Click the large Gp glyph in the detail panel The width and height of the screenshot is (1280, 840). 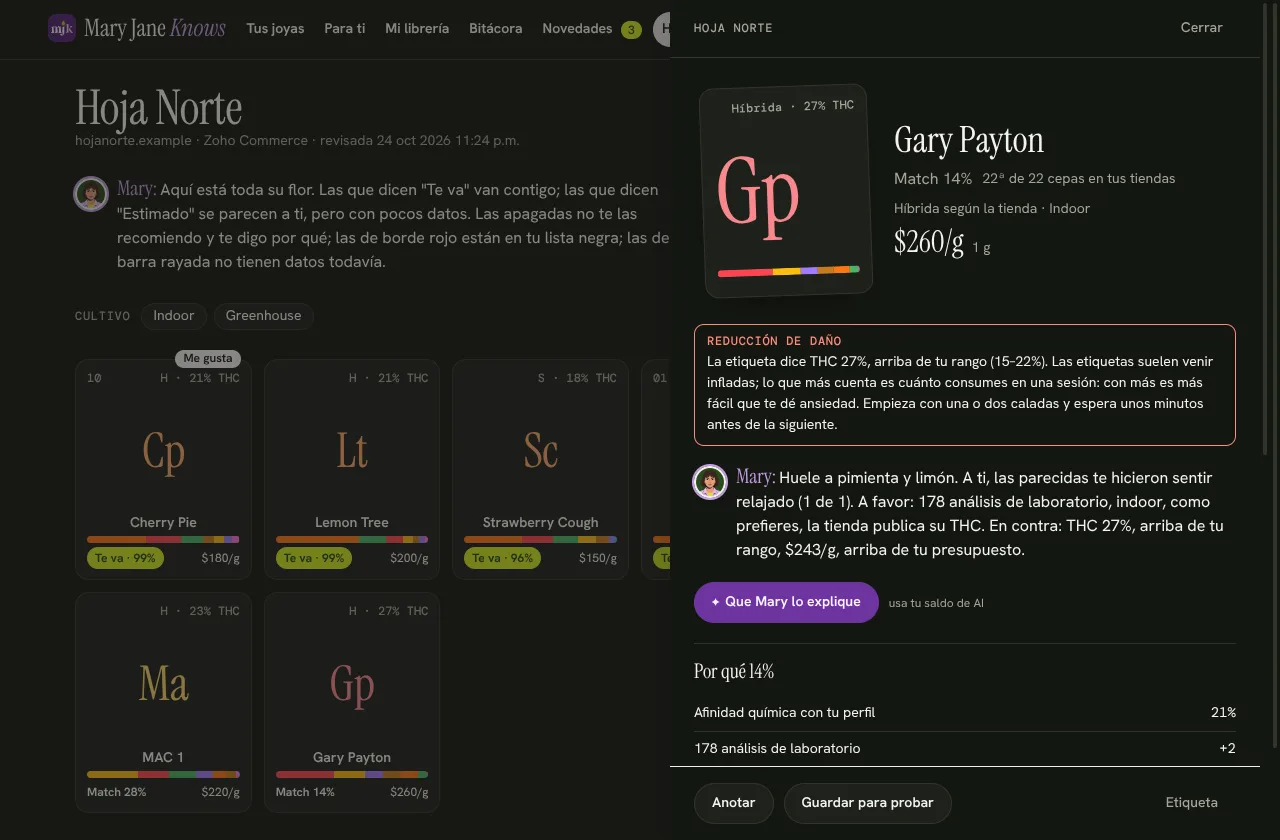758,195
